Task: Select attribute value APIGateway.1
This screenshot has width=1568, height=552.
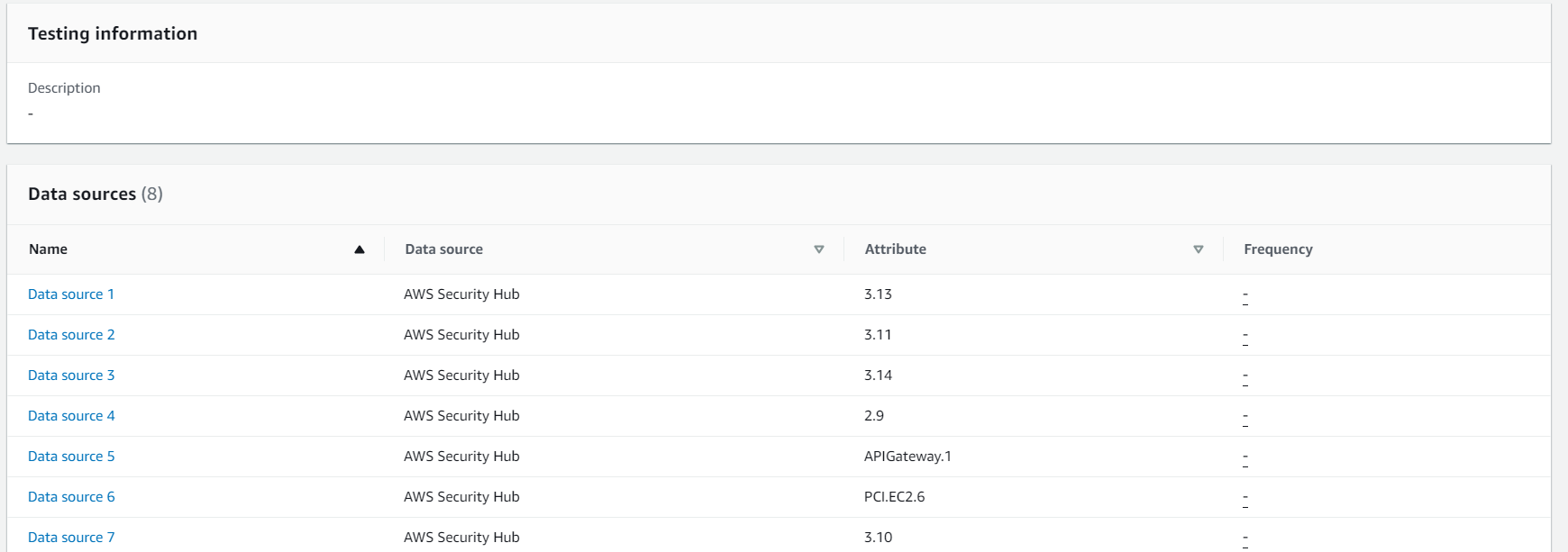Action: coord(907,457)
